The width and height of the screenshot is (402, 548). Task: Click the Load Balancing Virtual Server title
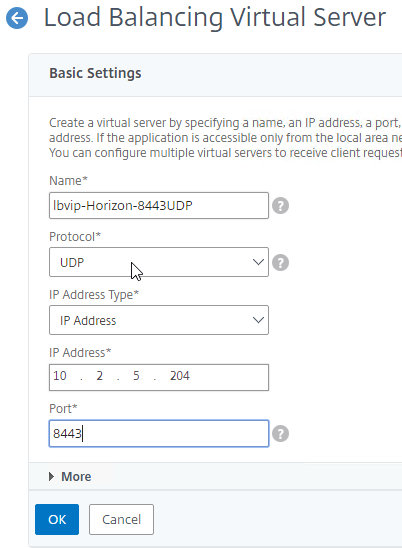(x=215, y=17)
